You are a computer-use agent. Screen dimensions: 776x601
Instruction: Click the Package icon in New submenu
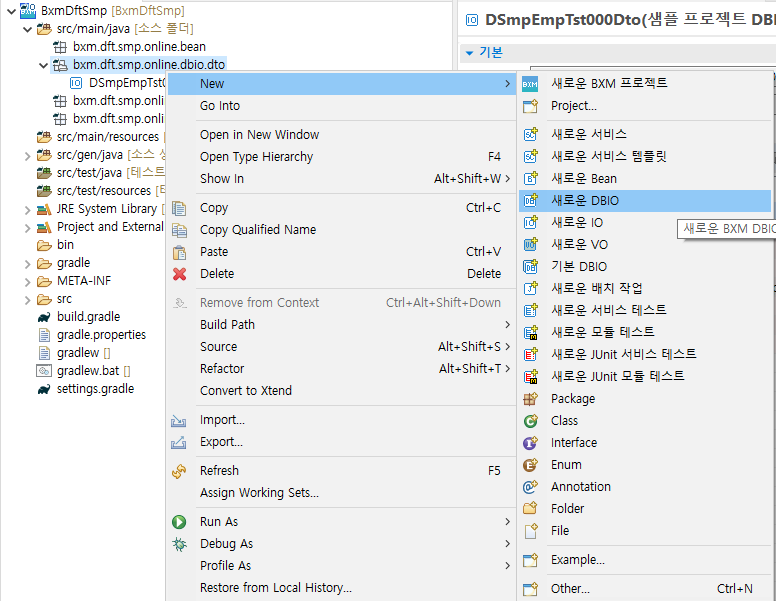(531, 399)
